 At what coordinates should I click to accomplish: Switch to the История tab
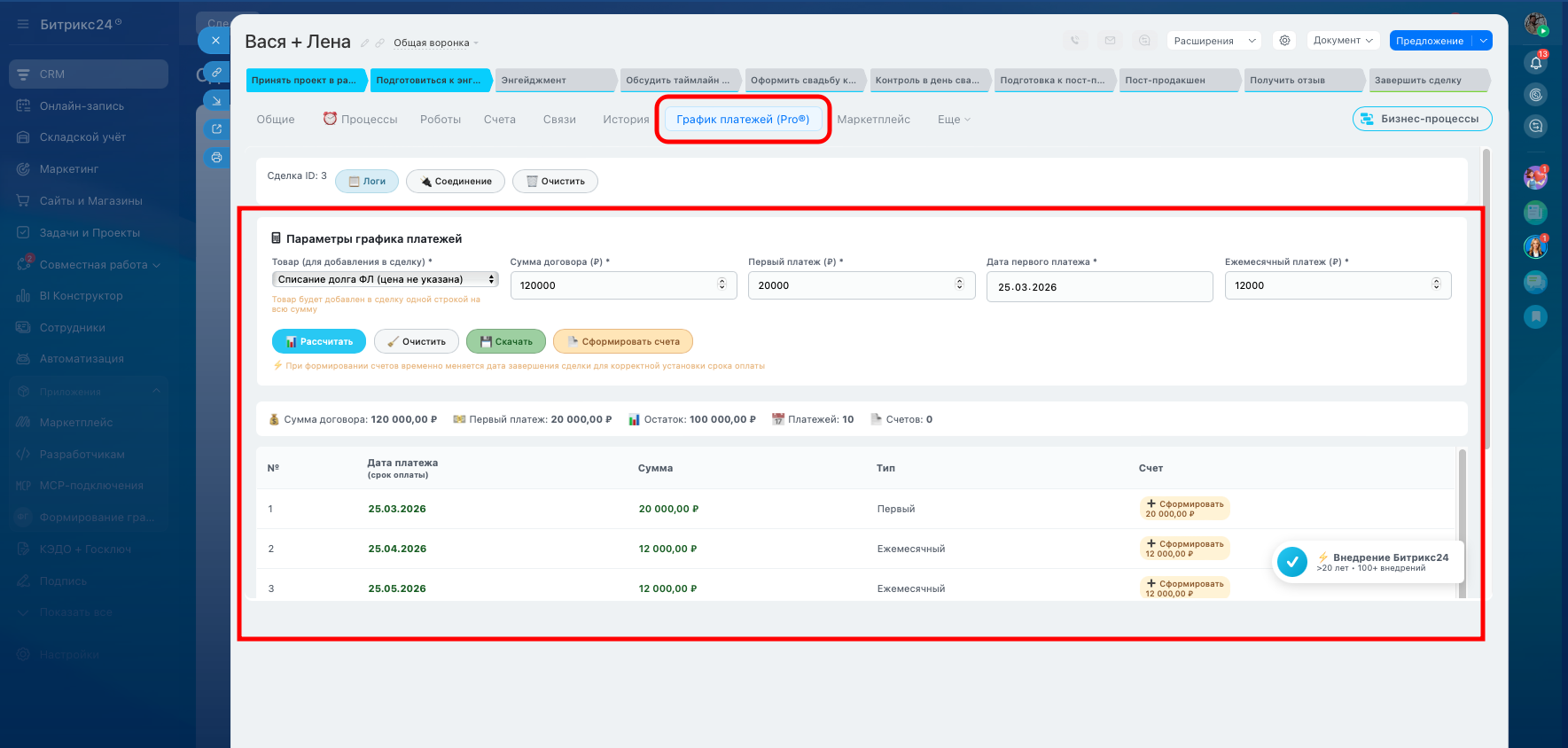click(x=626, y=120)
